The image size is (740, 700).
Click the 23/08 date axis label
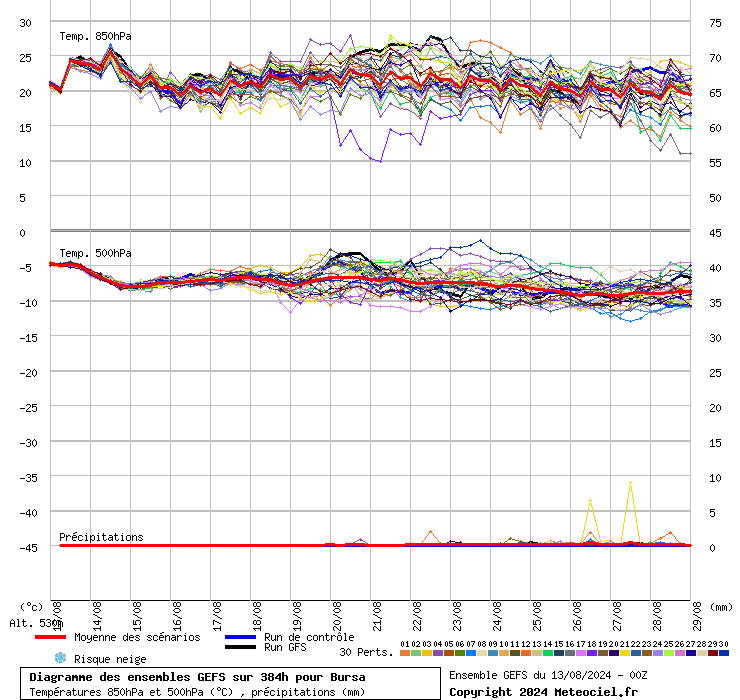pyautogui.click(x=457, y=616)
